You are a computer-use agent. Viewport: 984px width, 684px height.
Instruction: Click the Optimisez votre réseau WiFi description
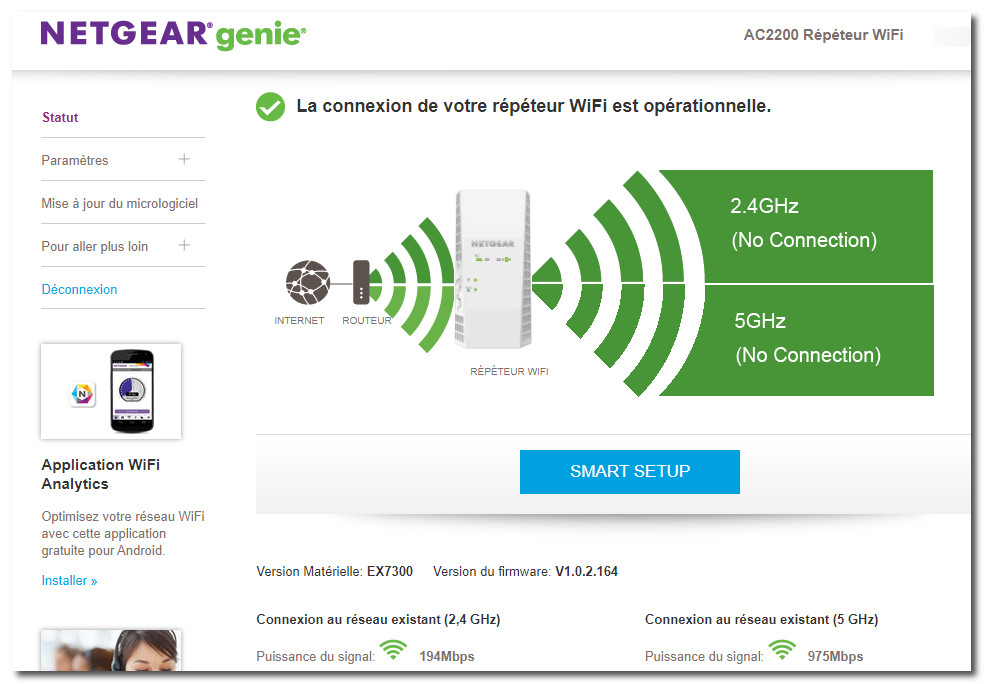pos(123,533)
